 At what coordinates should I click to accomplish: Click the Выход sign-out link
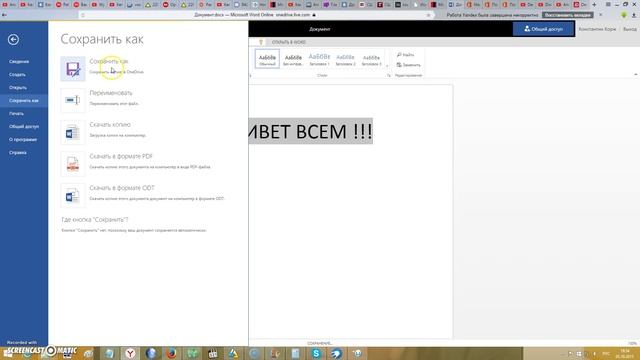629,29
